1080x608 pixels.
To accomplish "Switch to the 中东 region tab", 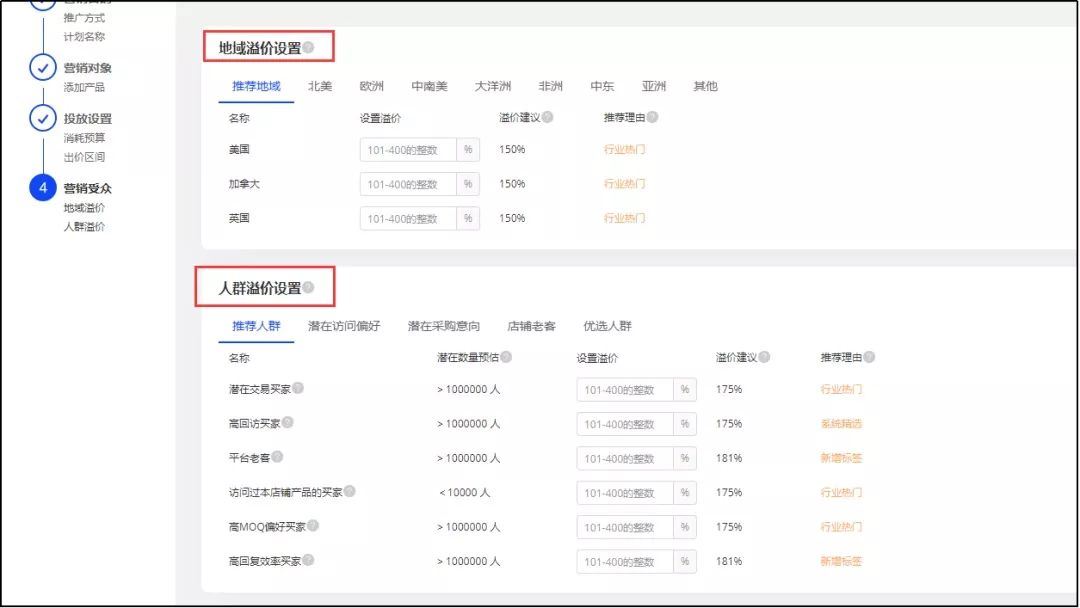I will [602, 86].
